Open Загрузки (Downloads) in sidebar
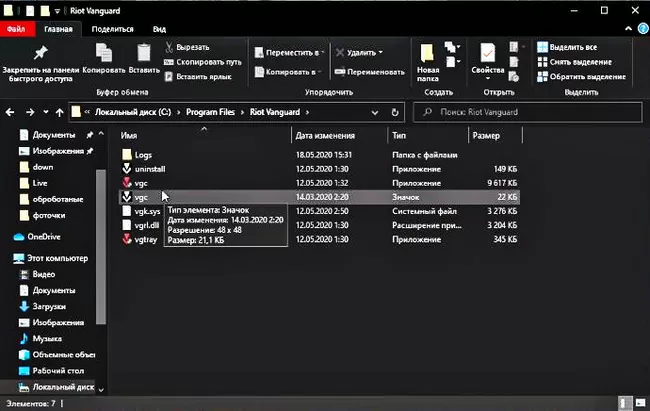The height and width of the screenshot is (411, 650). 49,306
